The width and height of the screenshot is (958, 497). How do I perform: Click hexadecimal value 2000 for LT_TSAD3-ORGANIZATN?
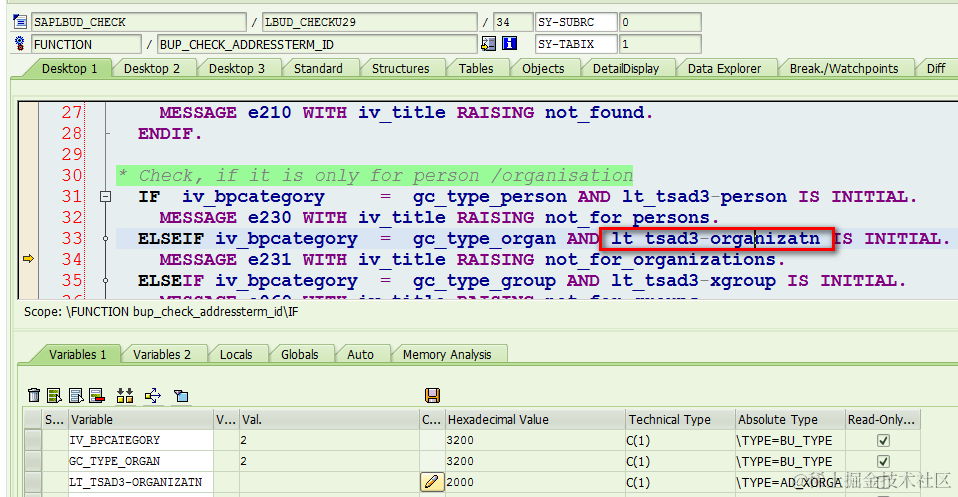tap(460, 482)
